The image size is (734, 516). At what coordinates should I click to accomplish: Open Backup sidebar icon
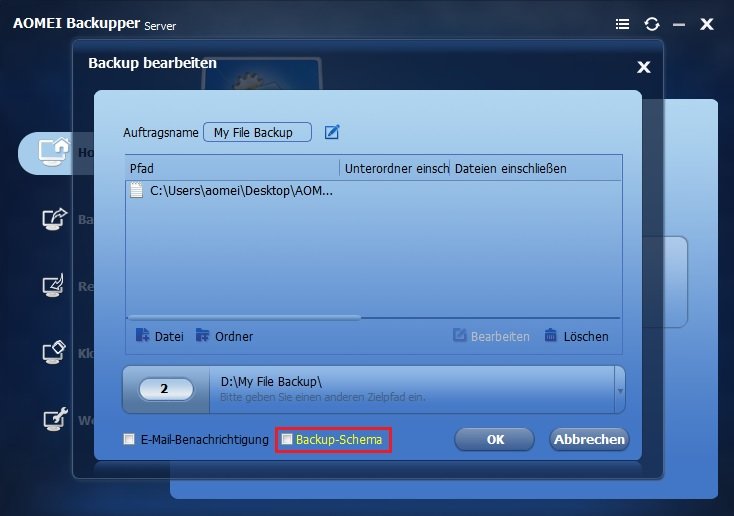pos(54,219)
